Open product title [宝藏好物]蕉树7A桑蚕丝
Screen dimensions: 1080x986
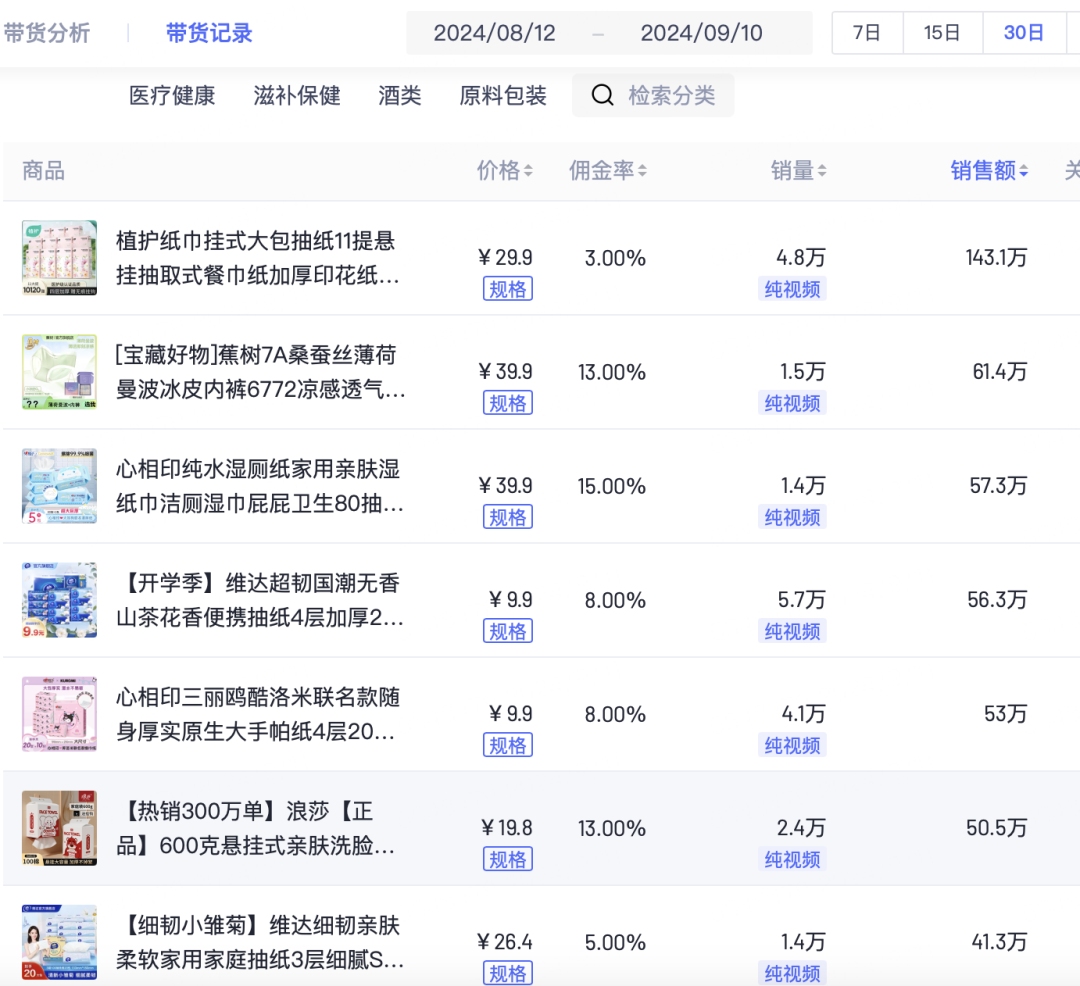point(260,372)
